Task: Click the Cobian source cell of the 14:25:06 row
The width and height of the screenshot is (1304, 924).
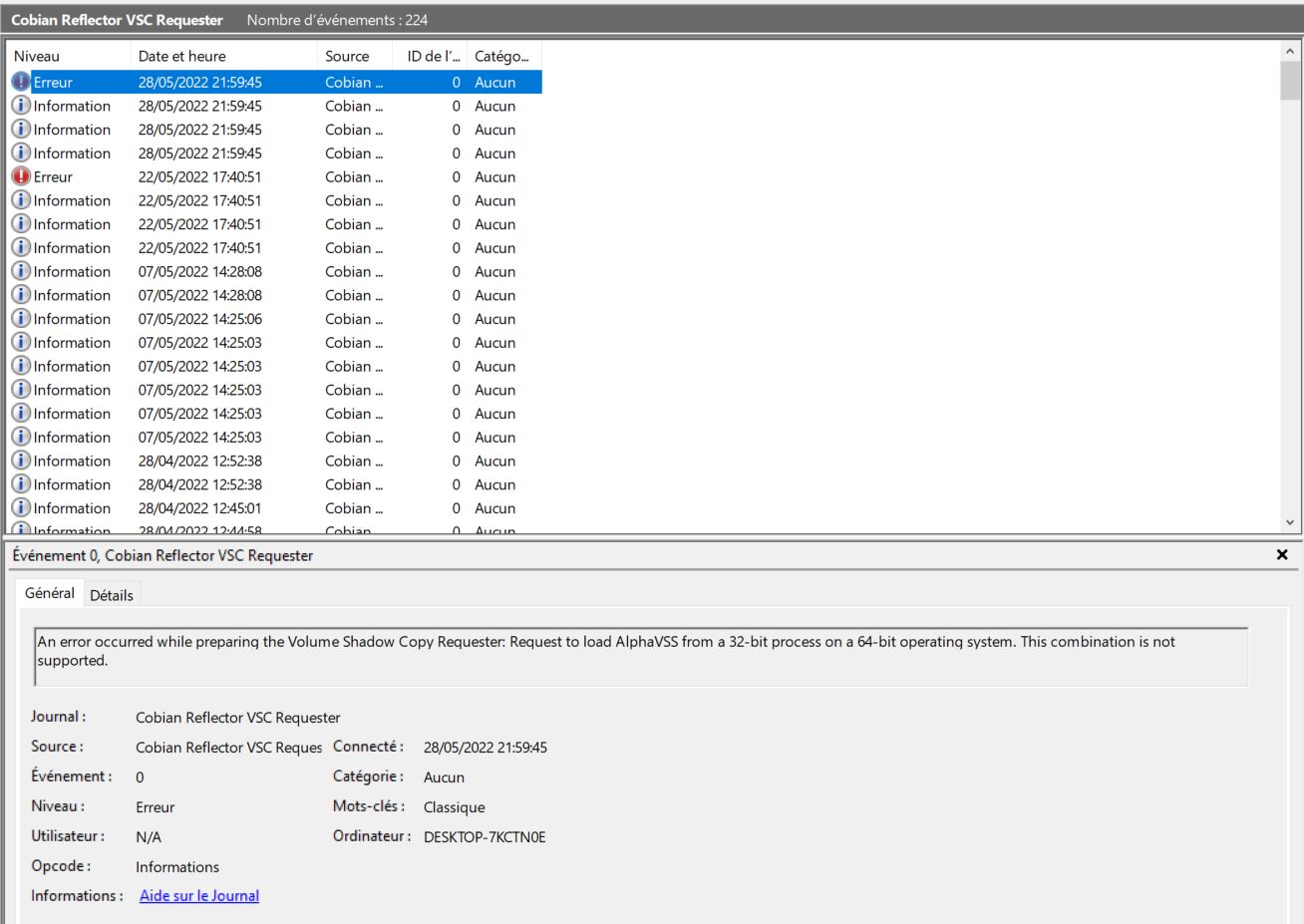Action: (354, 319)
